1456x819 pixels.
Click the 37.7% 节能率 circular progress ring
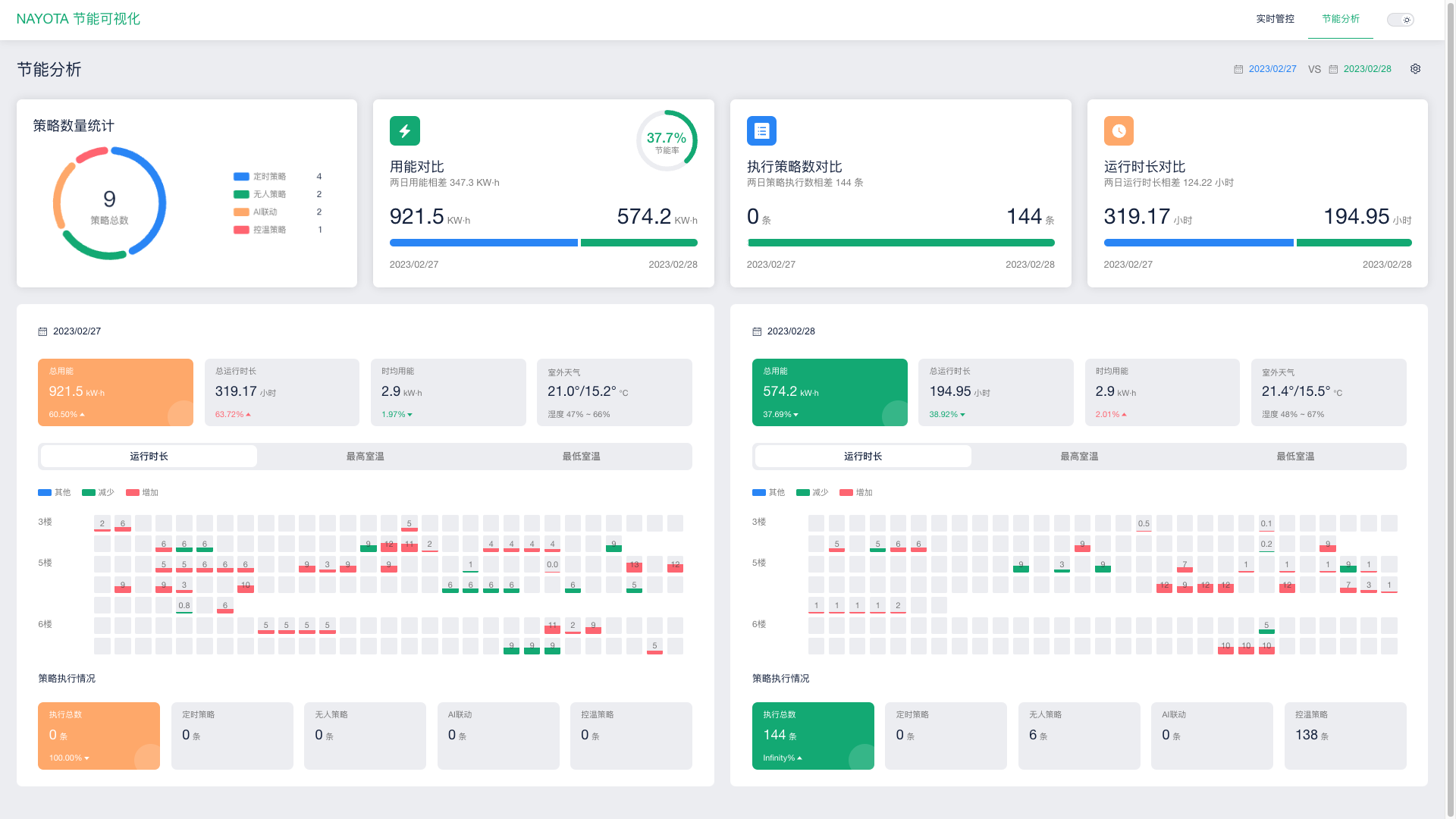(x=666, y=141)
